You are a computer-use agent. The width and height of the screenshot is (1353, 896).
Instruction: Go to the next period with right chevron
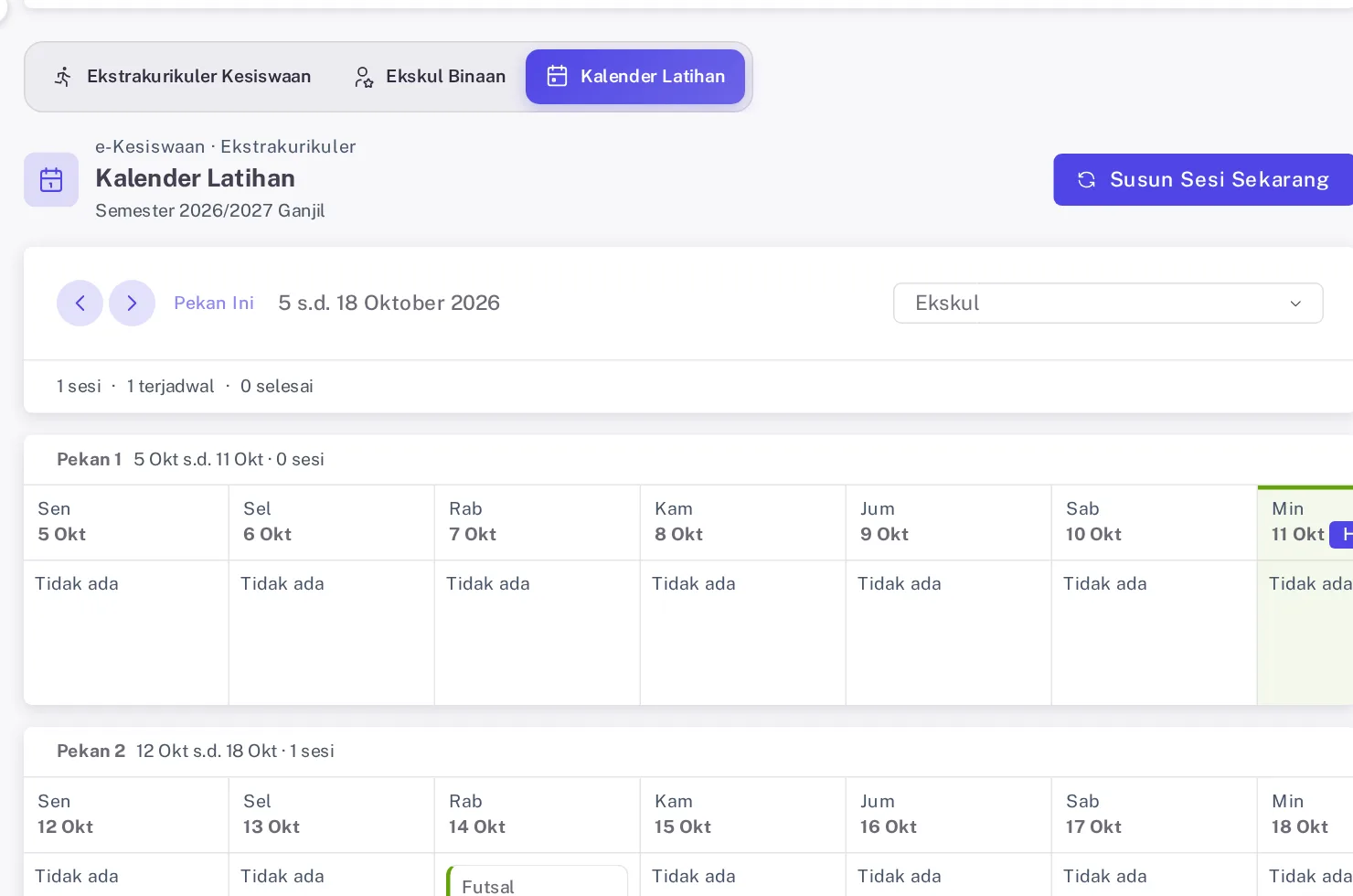(132, 303)
